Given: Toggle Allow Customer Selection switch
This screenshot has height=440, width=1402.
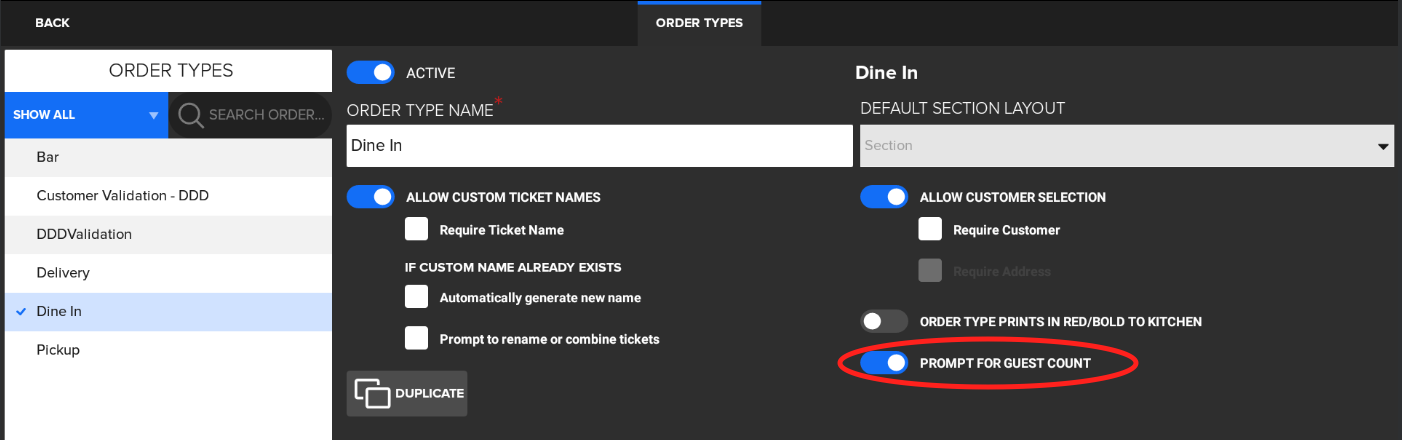Looking at the screenshot, I should pyautogui.click(x=884, y=197).
